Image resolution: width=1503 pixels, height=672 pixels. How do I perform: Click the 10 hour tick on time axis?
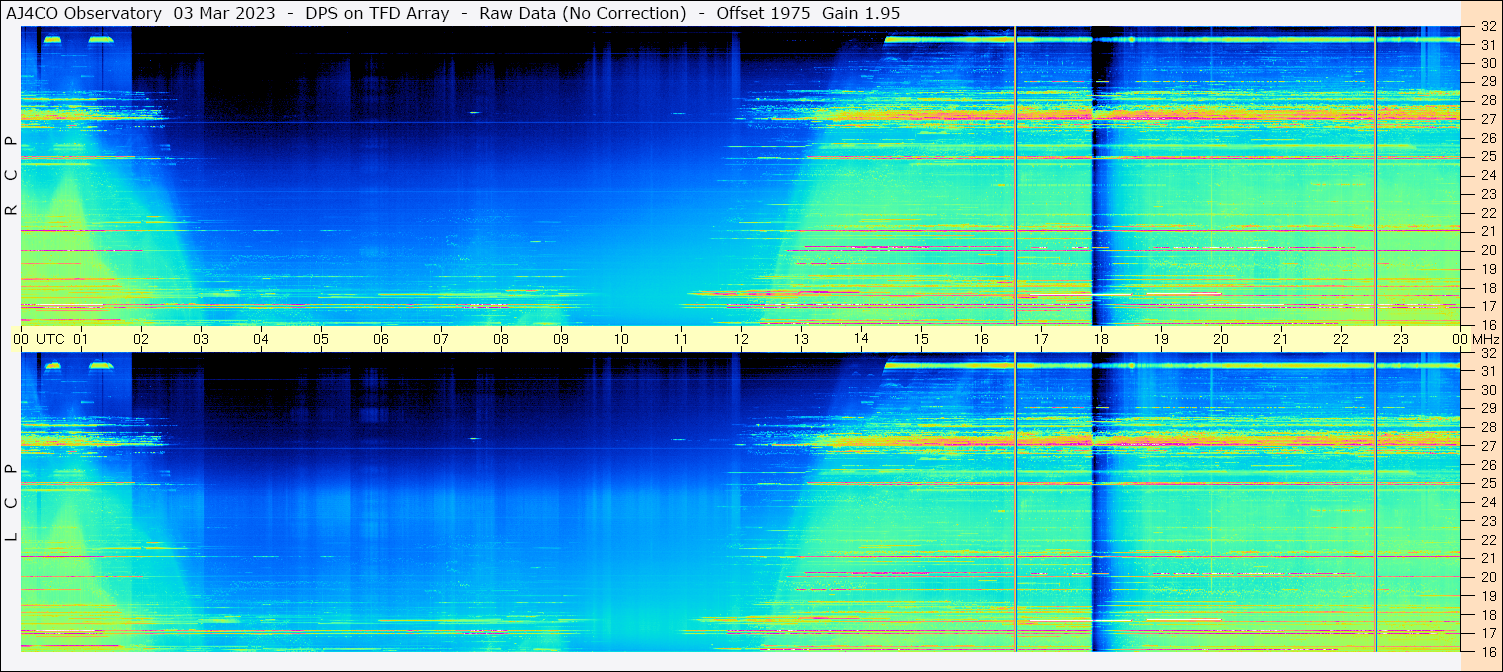[621, 339]
